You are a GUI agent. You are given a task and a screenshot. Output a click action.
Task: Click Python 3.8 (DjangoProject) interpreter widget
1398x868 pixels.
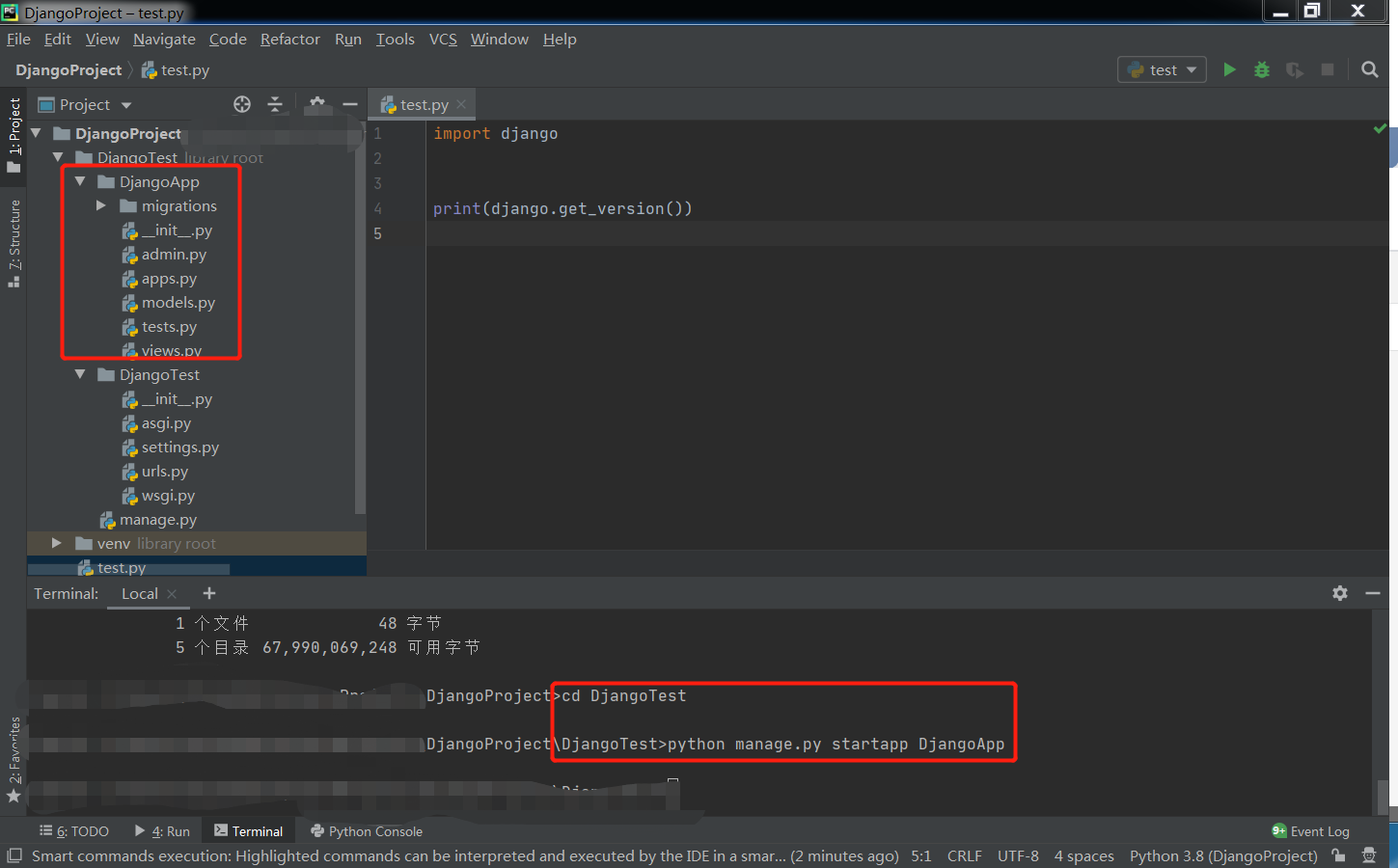point(1223,855)
